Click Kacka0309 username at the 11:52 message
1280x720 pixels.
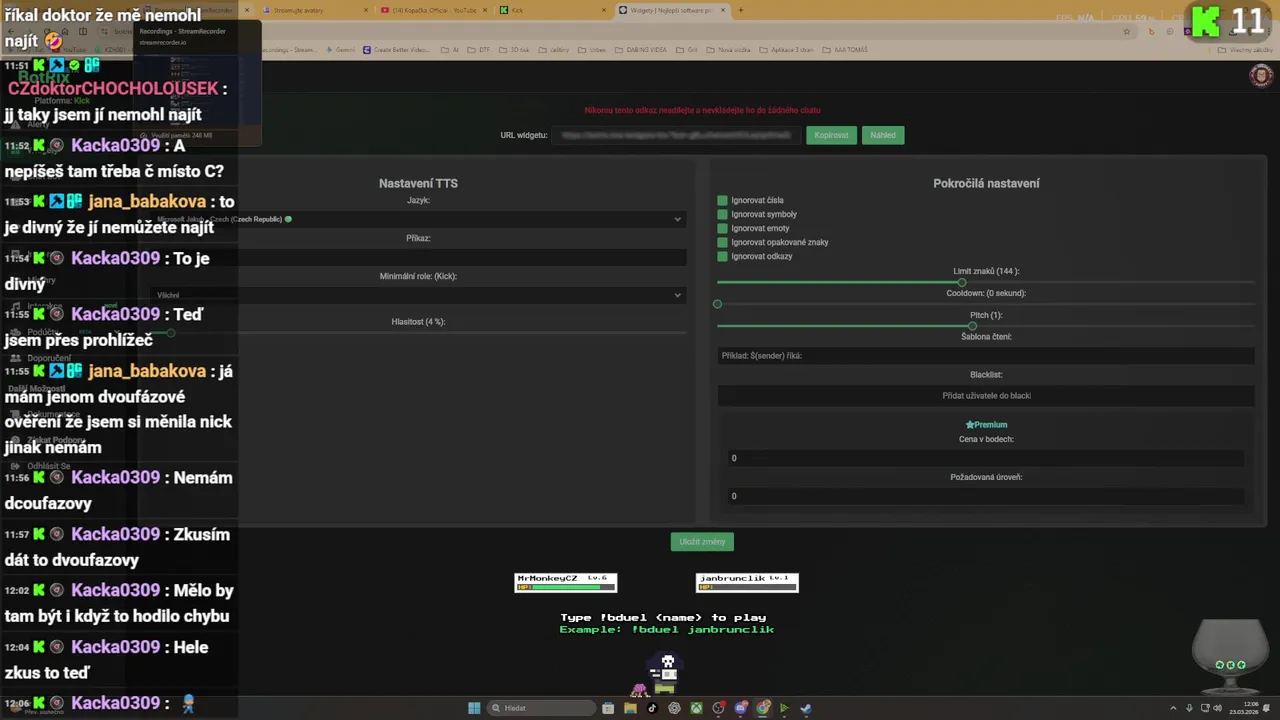[x=115, y=145]
